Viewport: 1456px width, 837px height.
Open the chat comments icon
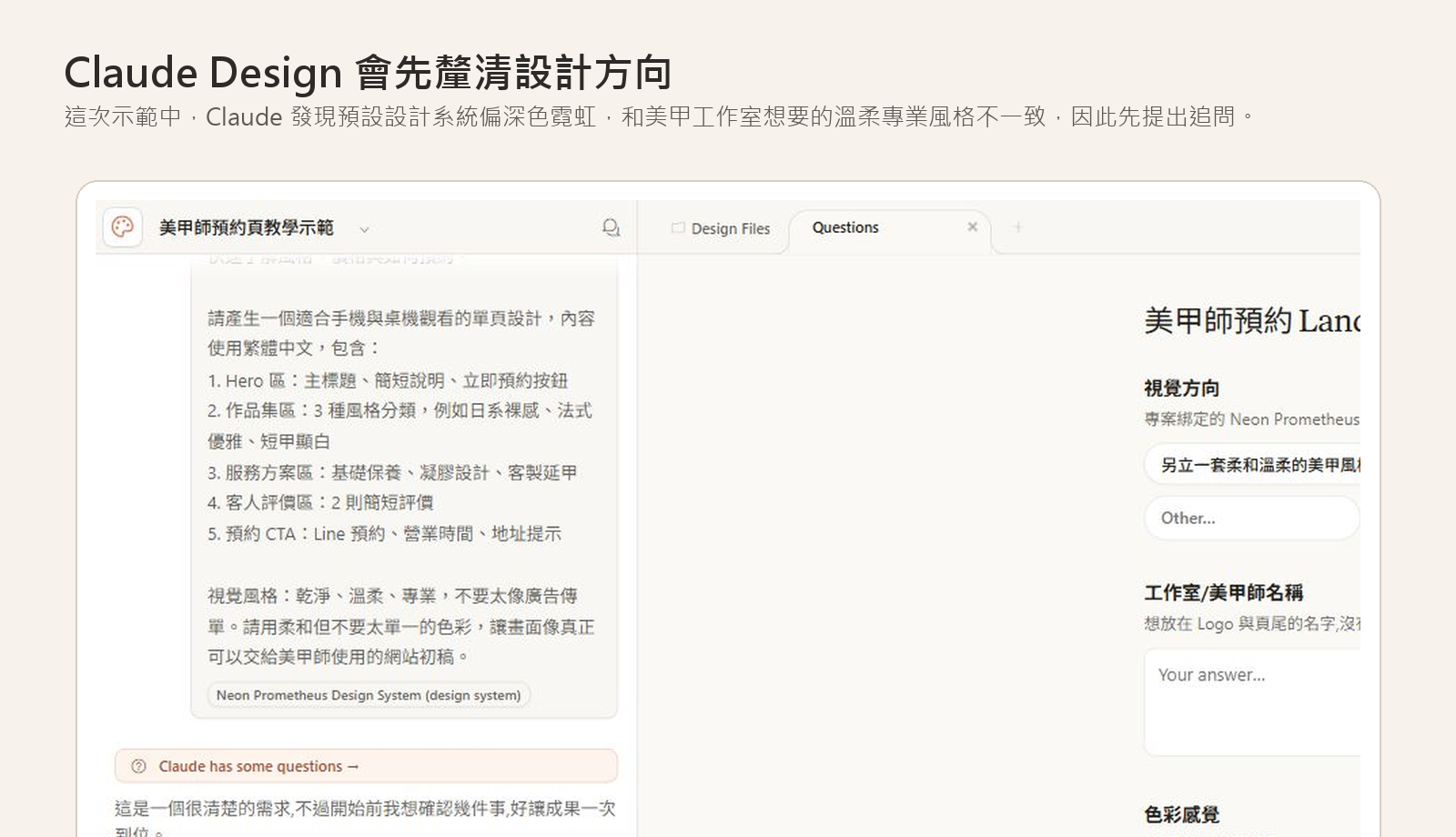coord(612,227)
